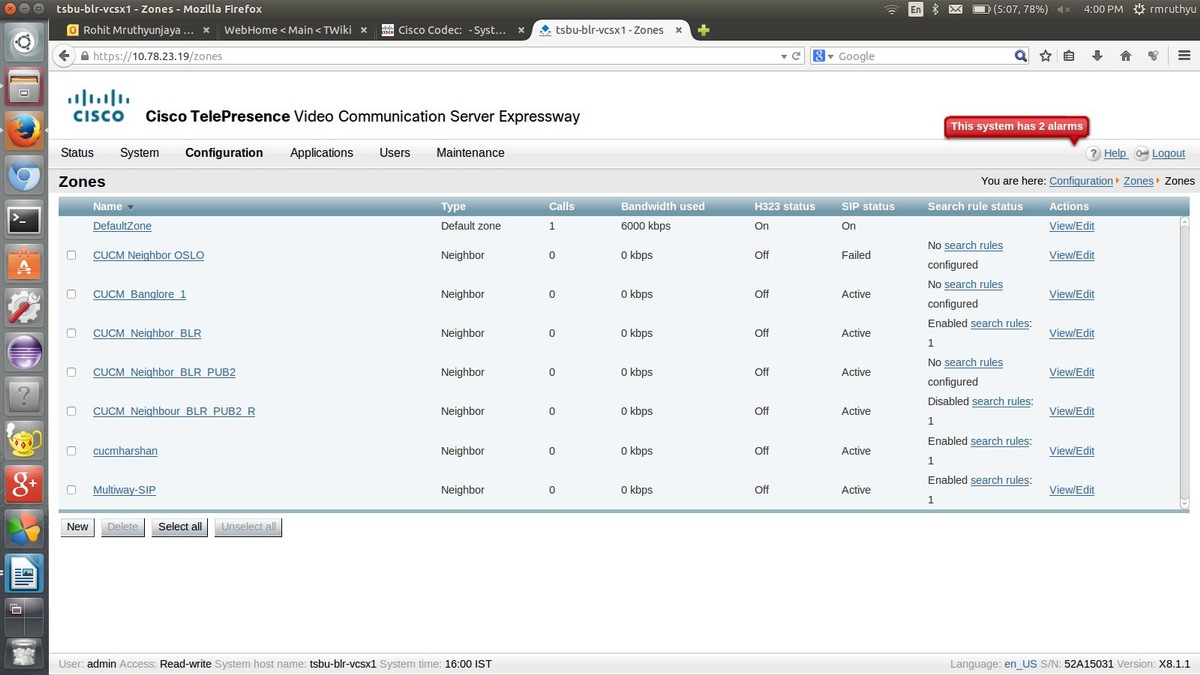Check the CUCM_Neighbour_BLR_PUB2_R checkbox
This screenshot has height=675, width=1200.
click(x=71, y=411)
